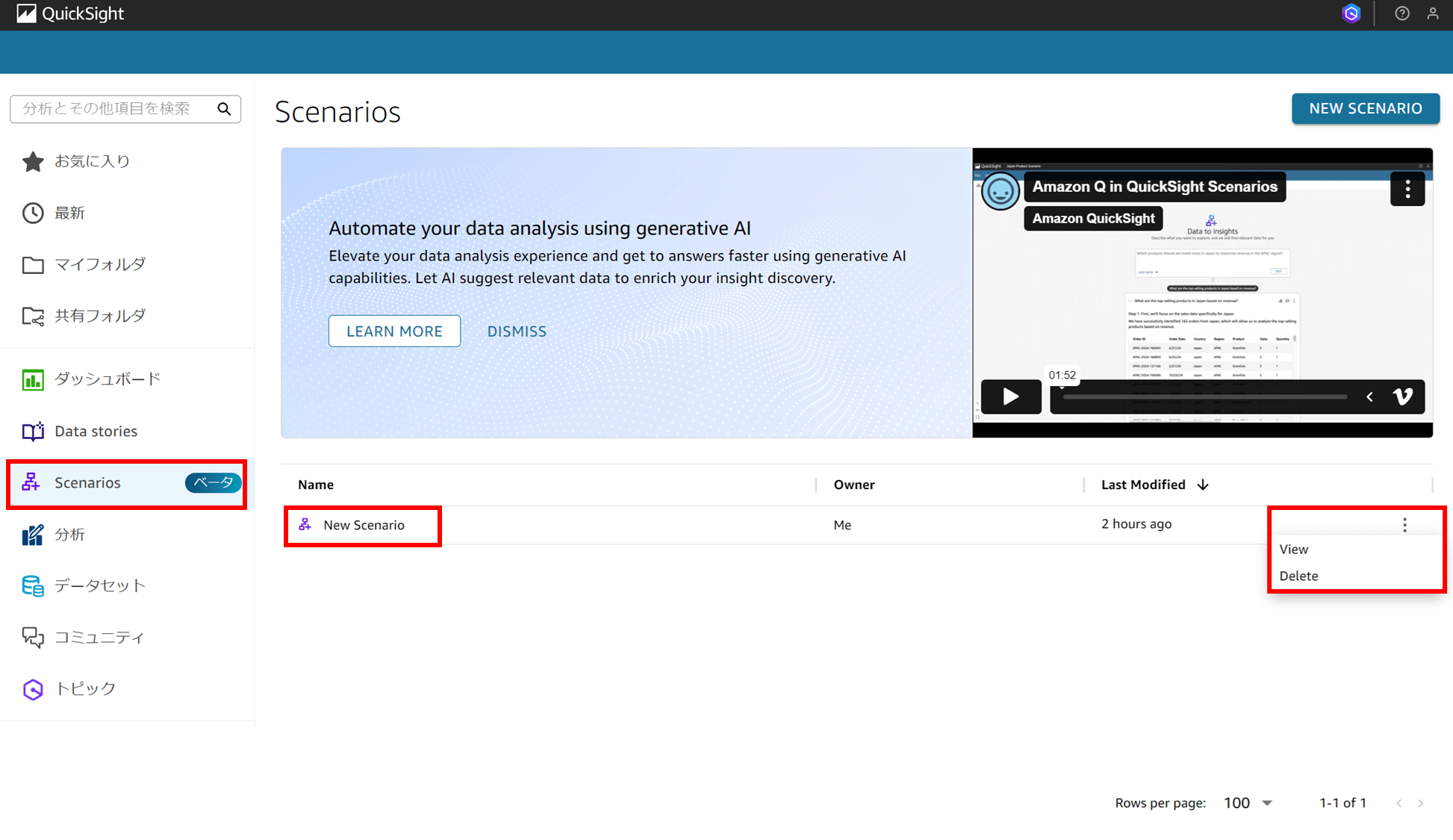Click the Scenarios sidebar icon
1453x840 pixels.
(x=31, y=482)
